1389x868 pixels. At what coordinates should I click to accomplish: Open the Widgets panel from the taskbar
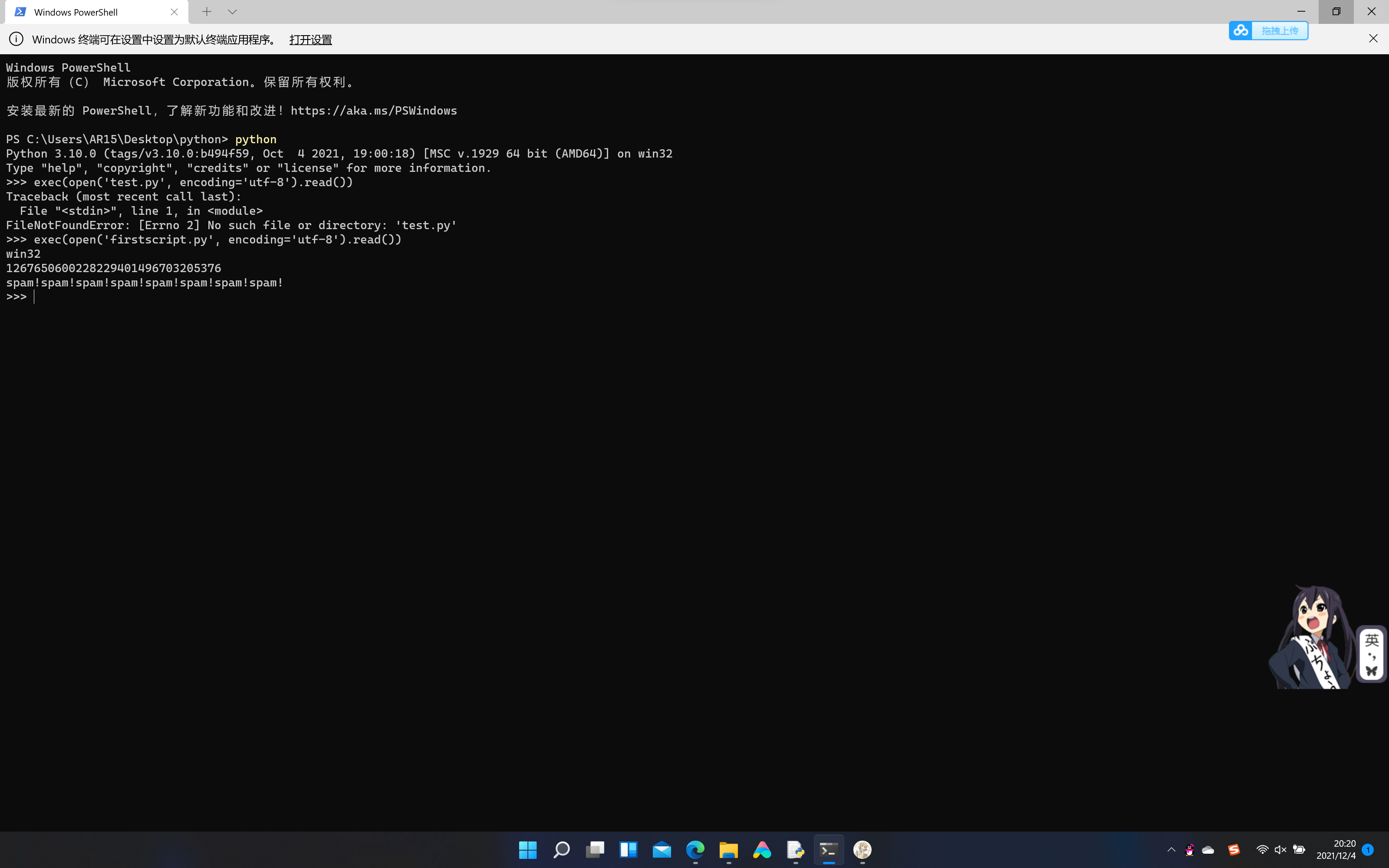(x=628, y=850)
